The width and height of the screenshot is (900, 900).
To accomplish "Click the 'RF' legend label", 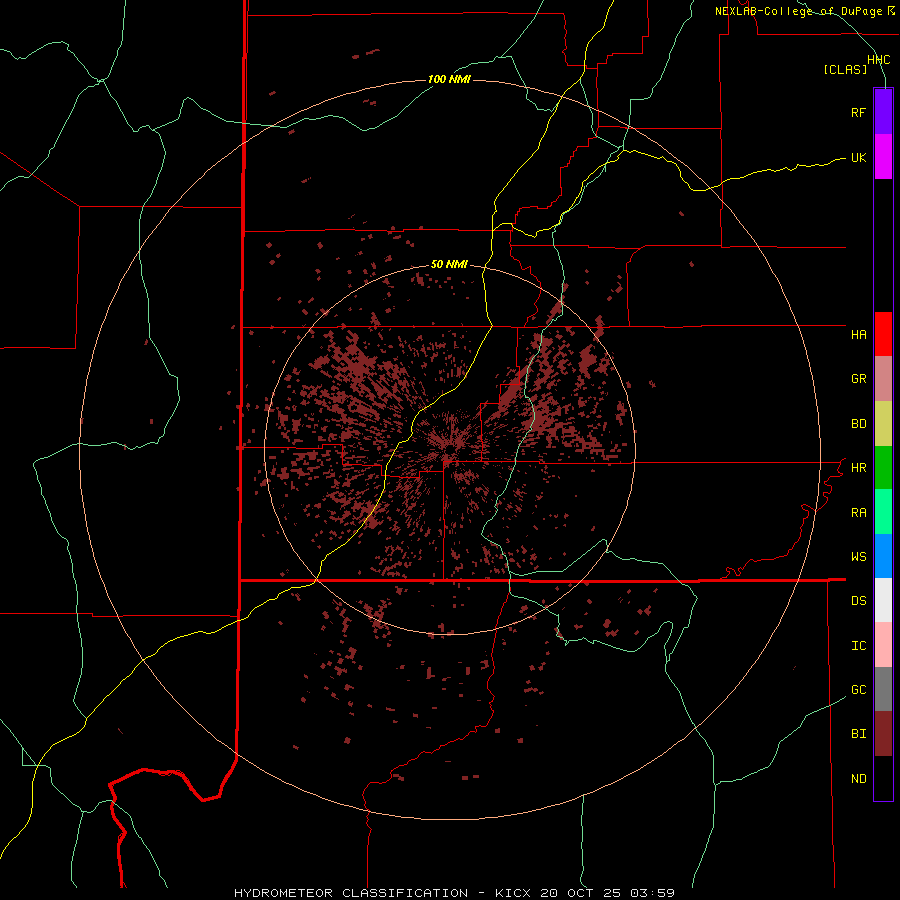I will (x=858, y=112).
